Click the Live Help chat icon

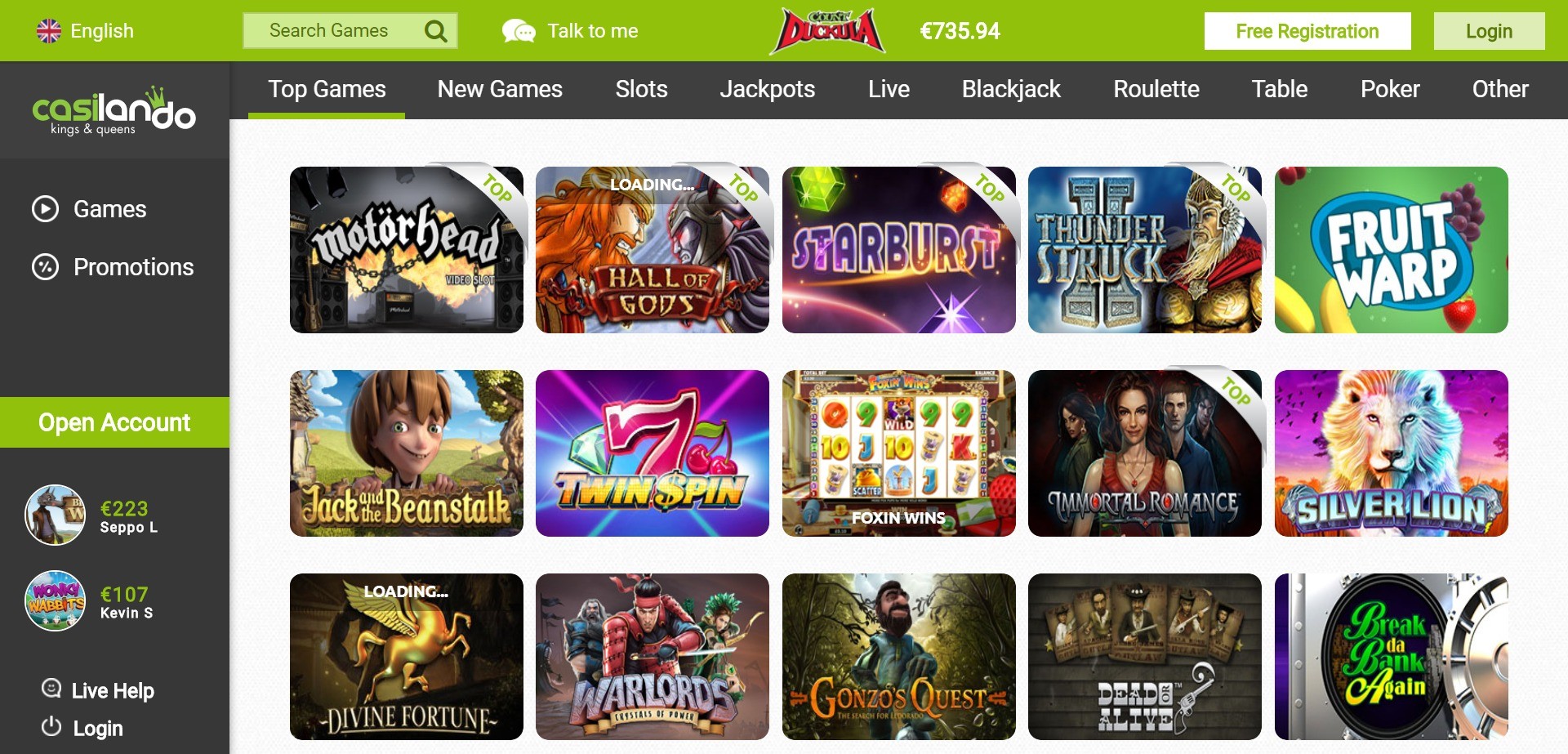coord(51,689)
